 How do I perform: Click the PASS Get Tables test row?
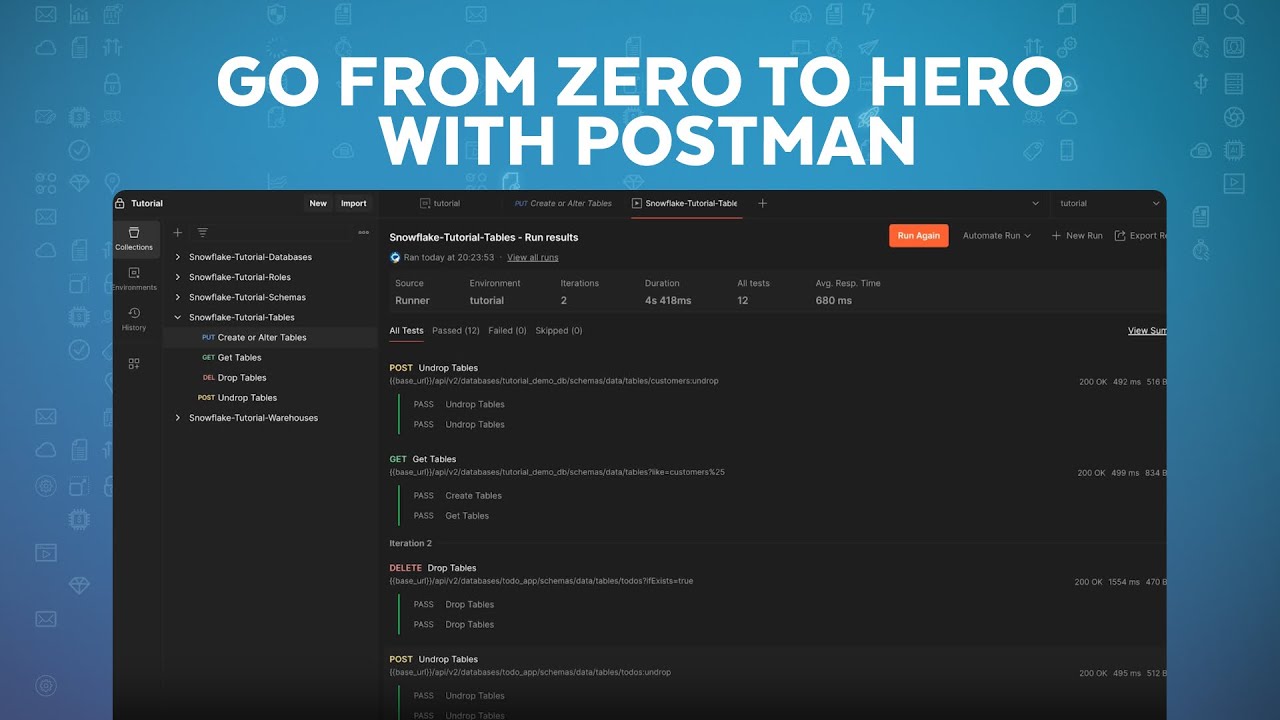coord(451,515)
